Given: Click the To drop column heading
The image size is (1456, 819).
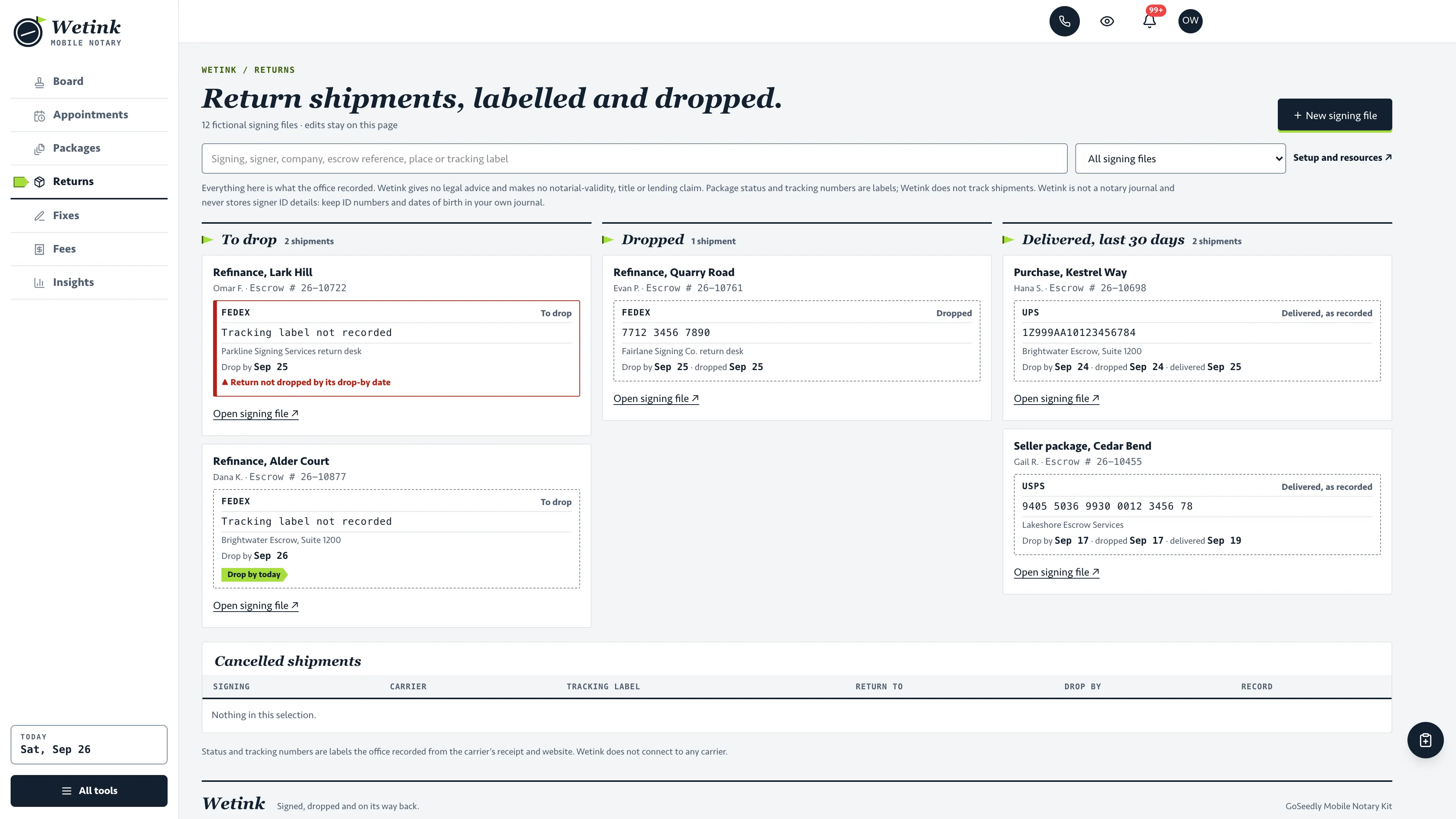Looking at the screenshot, I should (x=249, y=240).
